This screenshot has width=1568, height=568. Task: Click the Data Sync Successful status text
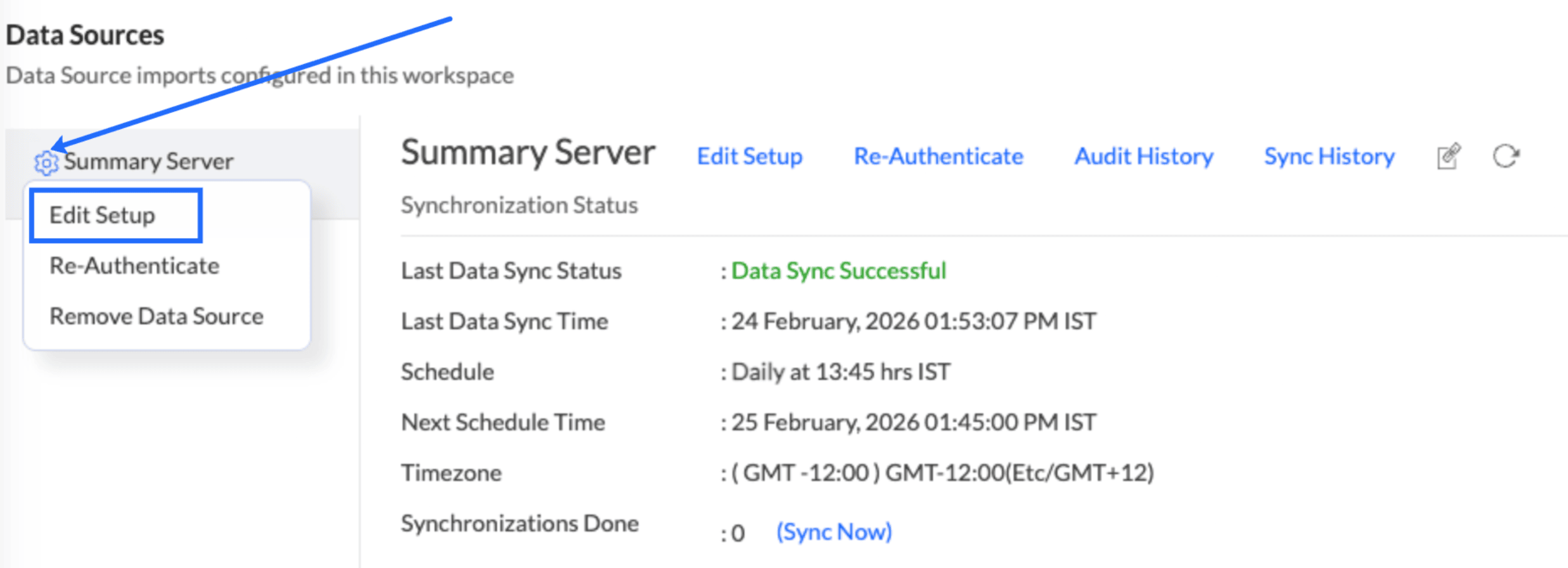tap(839, 271)
